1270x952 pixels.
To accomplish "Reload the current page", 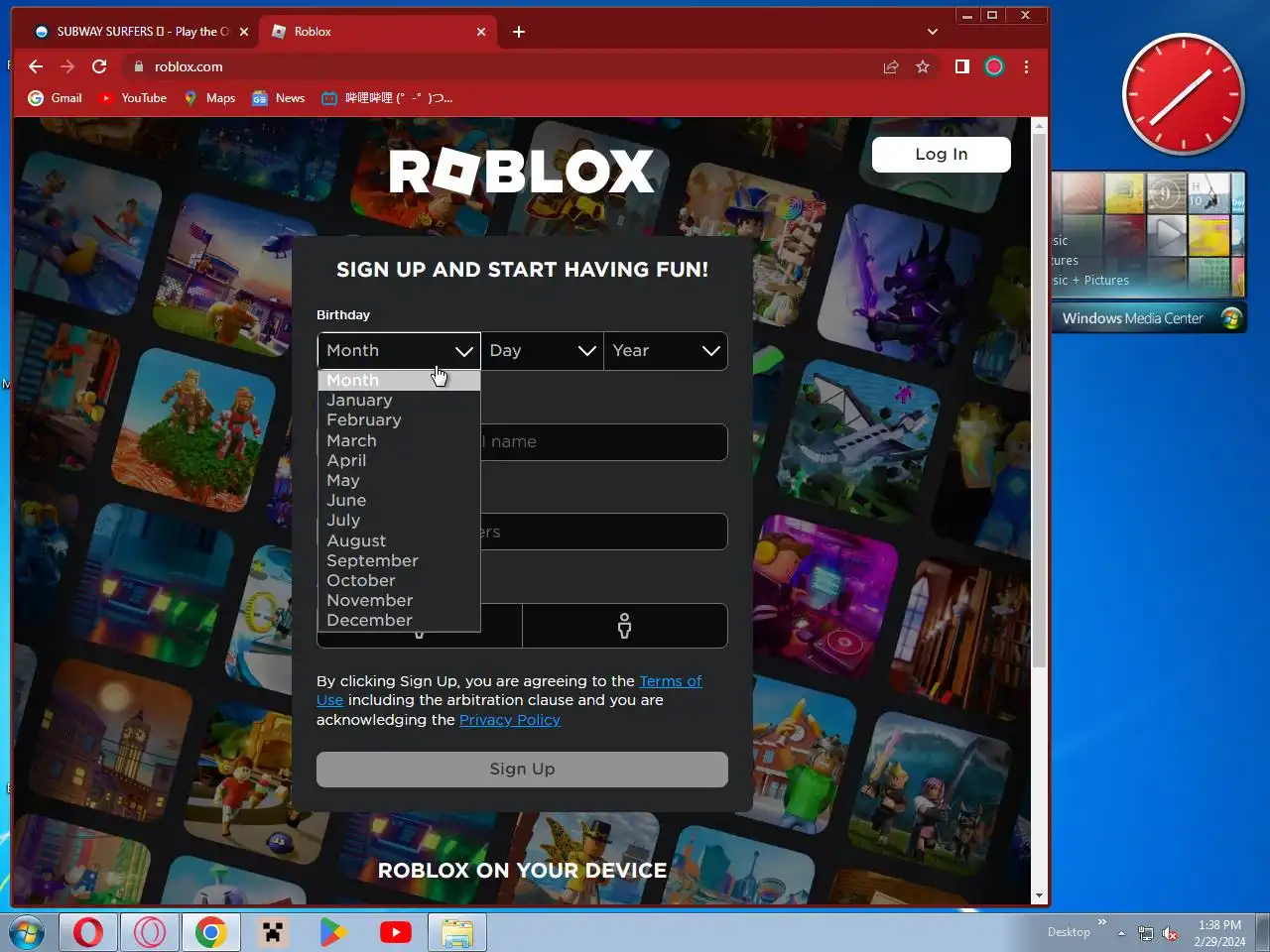I will [99, 66].
